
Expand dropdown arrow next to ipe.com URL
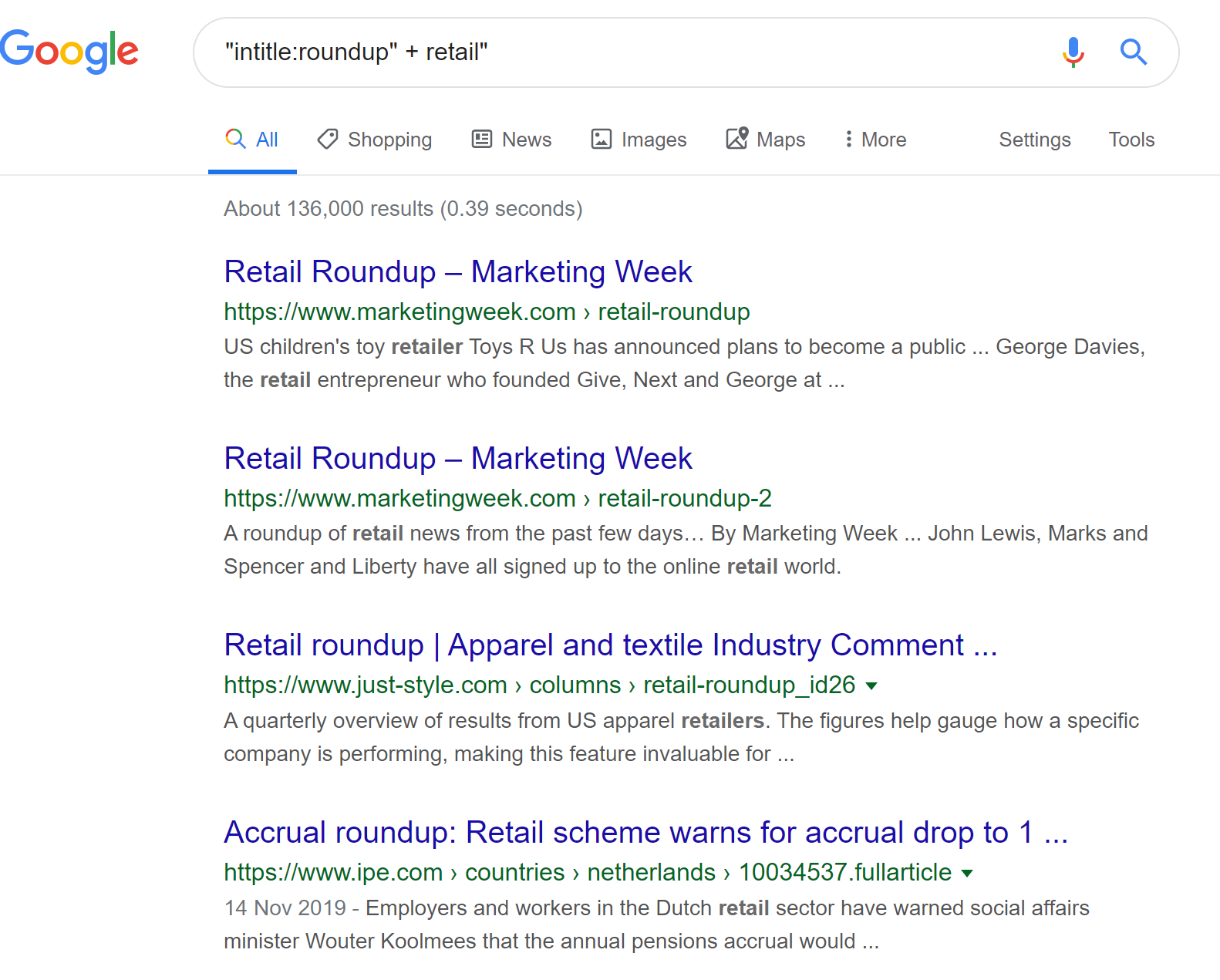[967, 874]
